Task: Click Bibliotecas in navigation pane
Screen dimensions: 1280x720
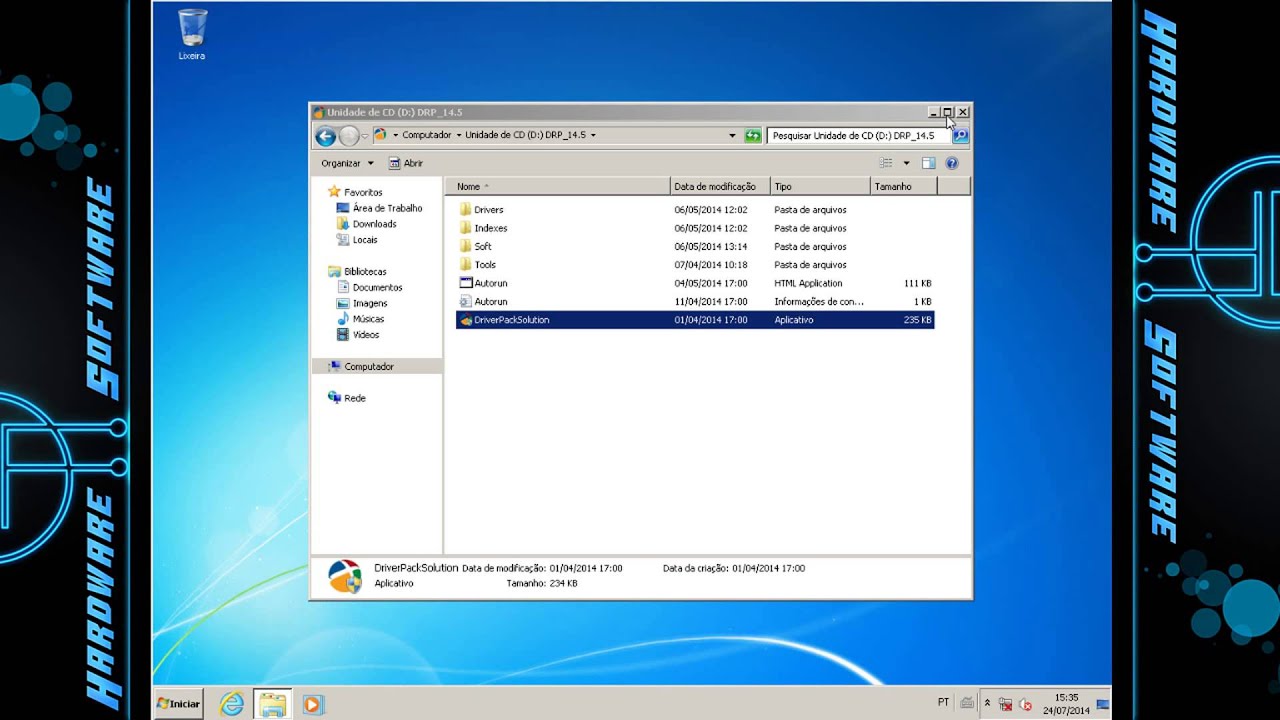Action: tap(365, 271)
